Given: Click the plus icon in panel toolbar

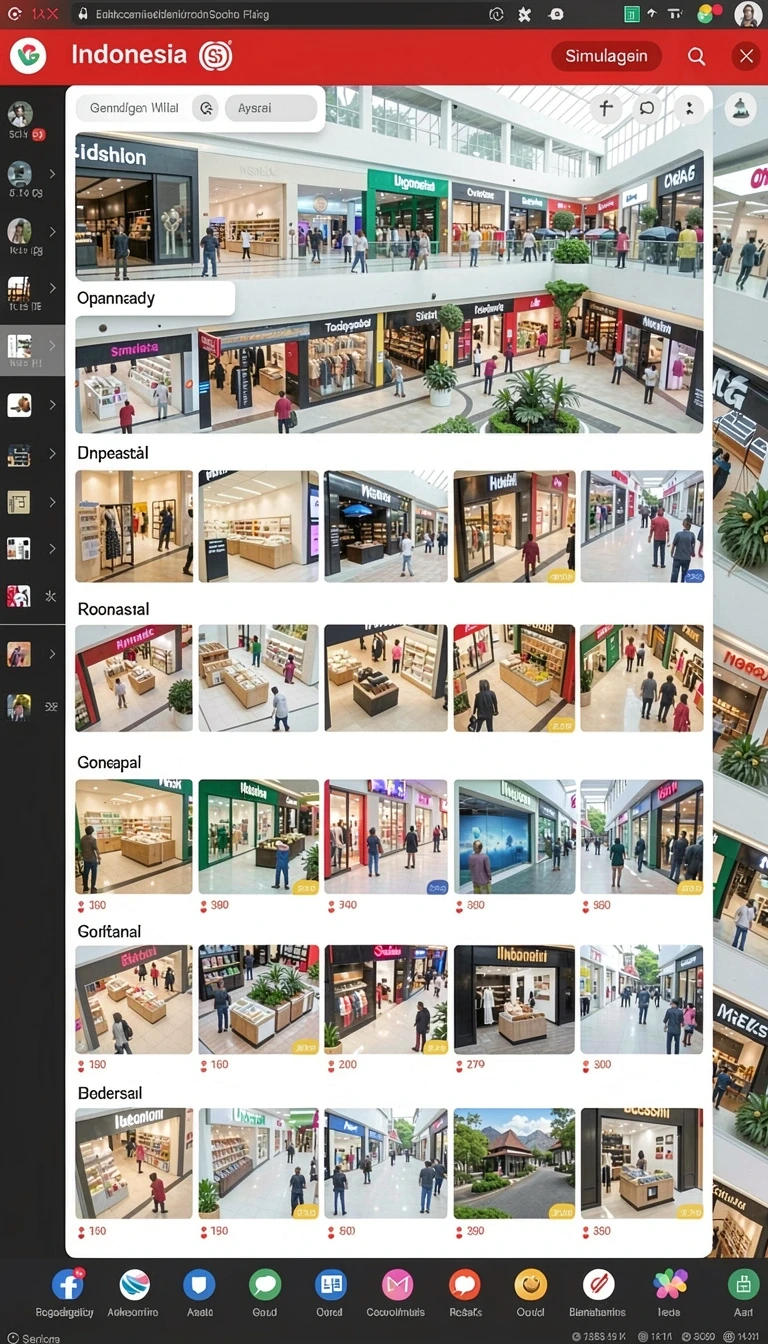Looking at the screenshot, I should coord(606,108).
